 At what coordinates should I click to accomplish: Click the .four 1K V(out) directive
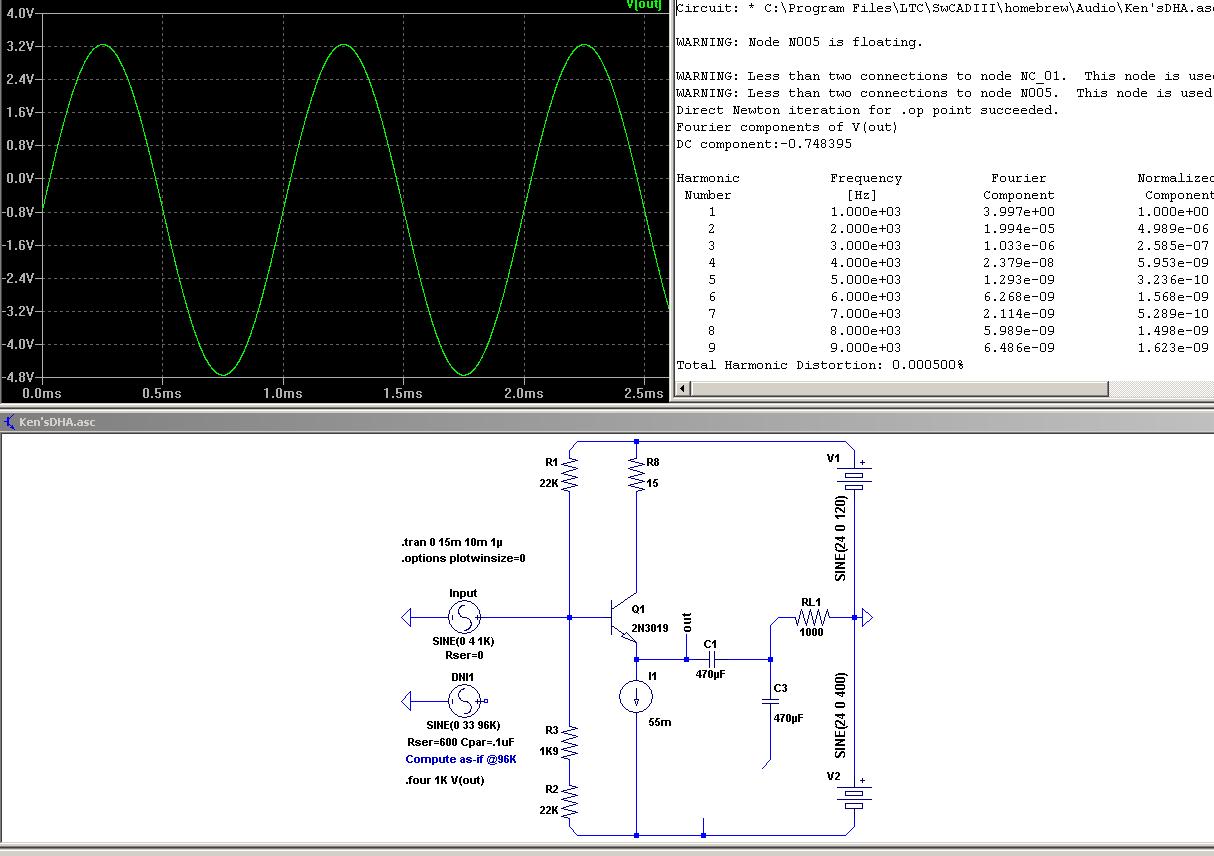445,780
